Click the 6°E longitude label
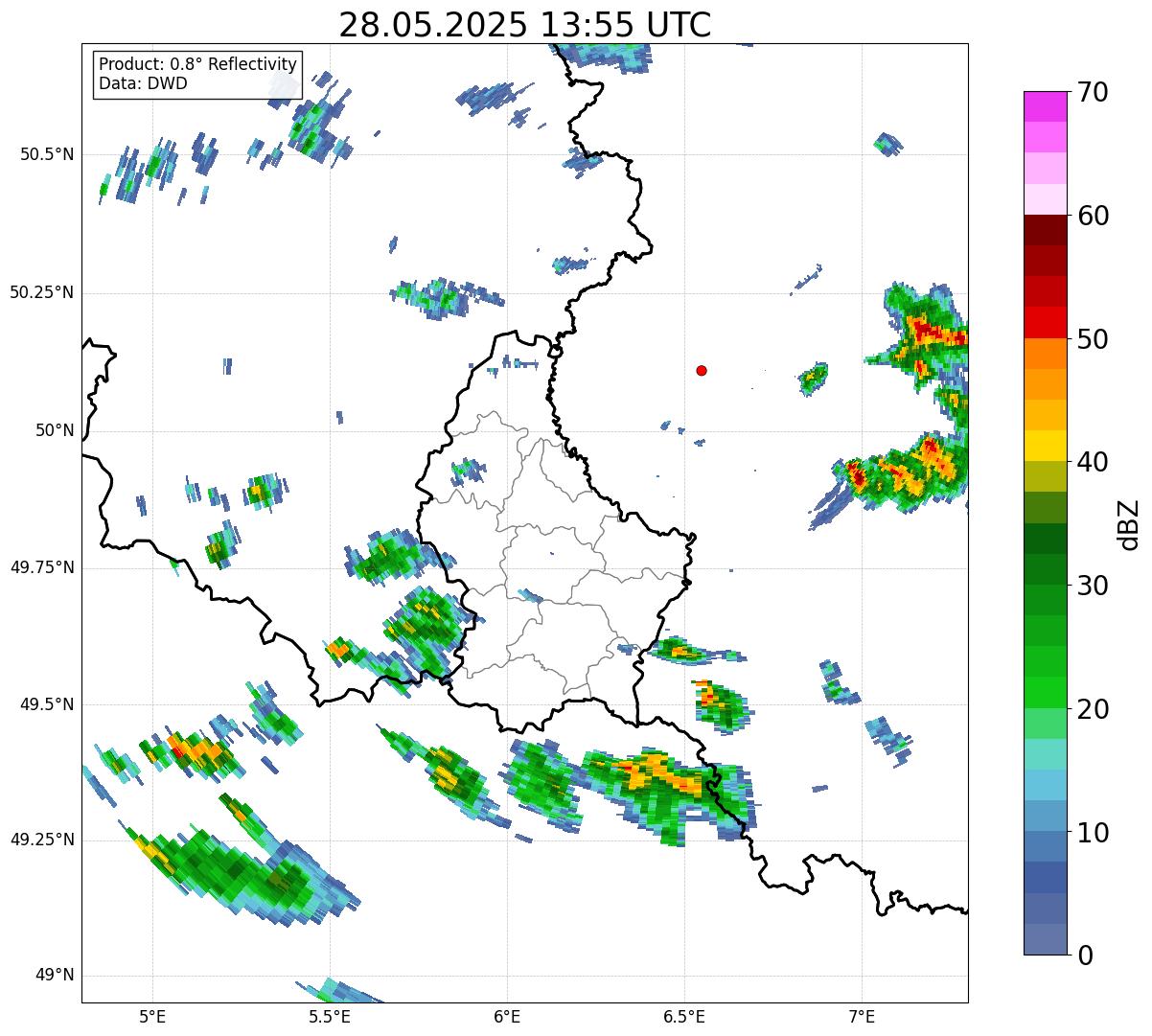 [507, 1016]
